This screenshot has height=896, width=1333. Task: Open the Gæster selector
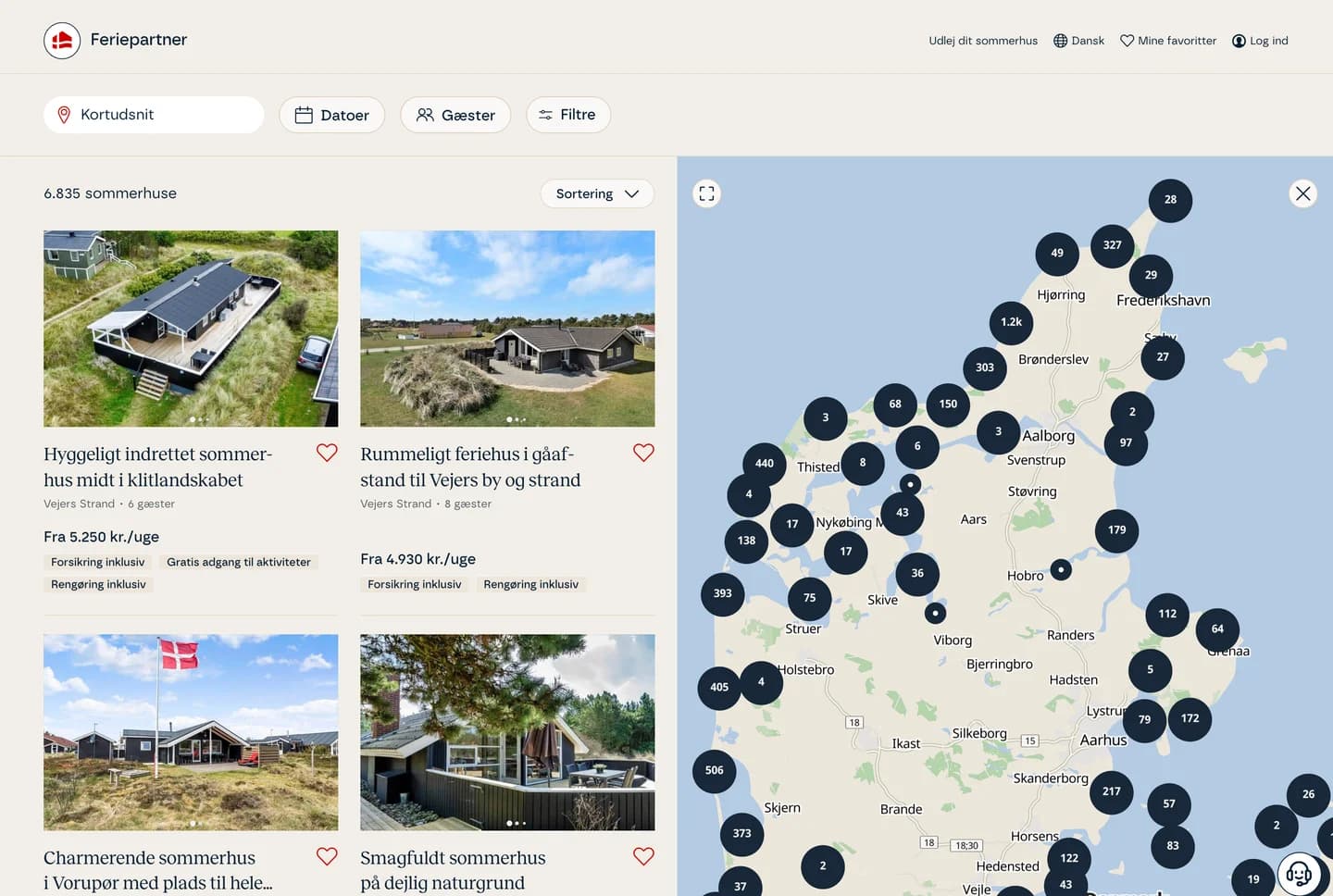coord(455,115)
